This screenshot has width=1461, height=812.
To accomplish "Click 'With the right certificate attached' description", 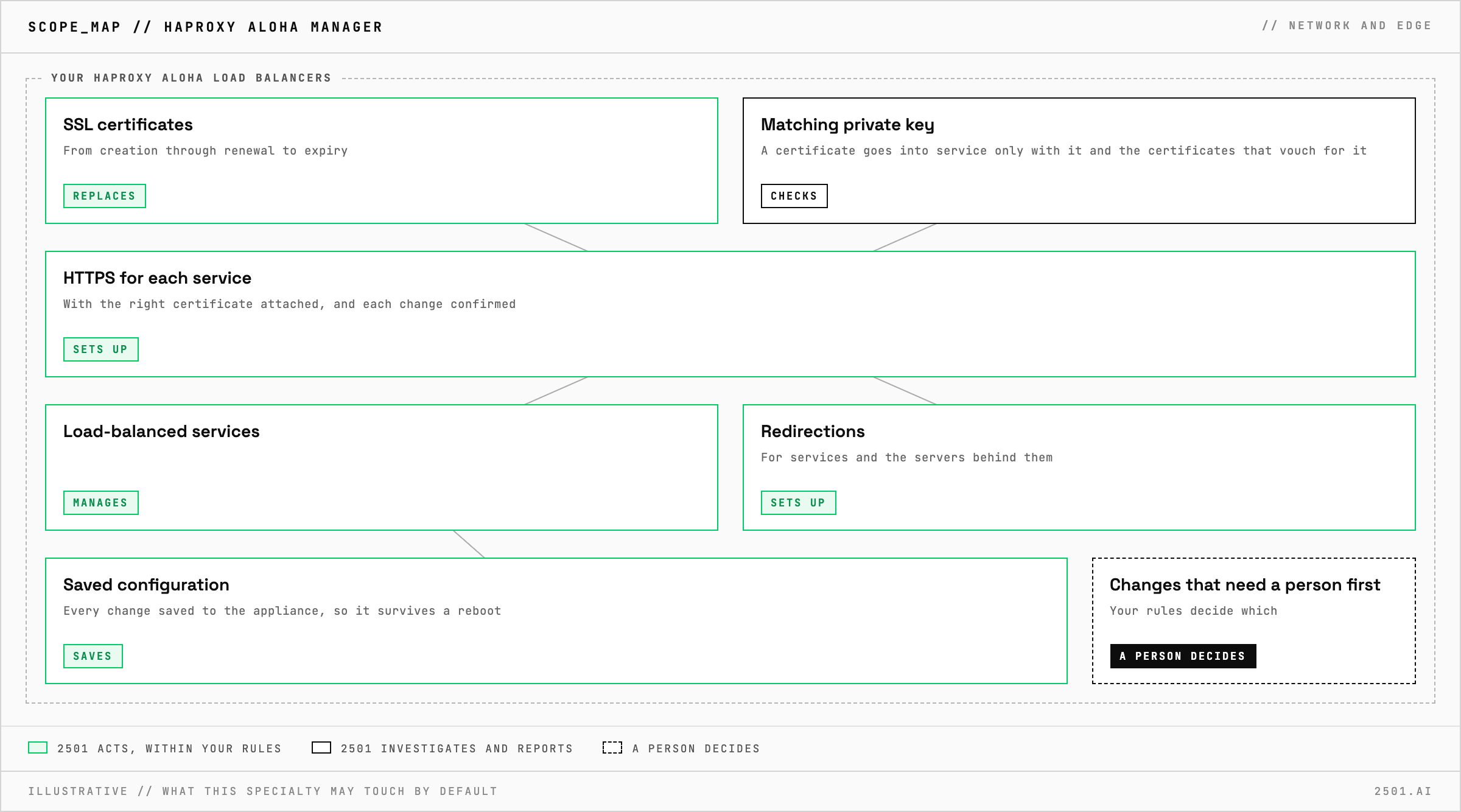I will 290,304.
